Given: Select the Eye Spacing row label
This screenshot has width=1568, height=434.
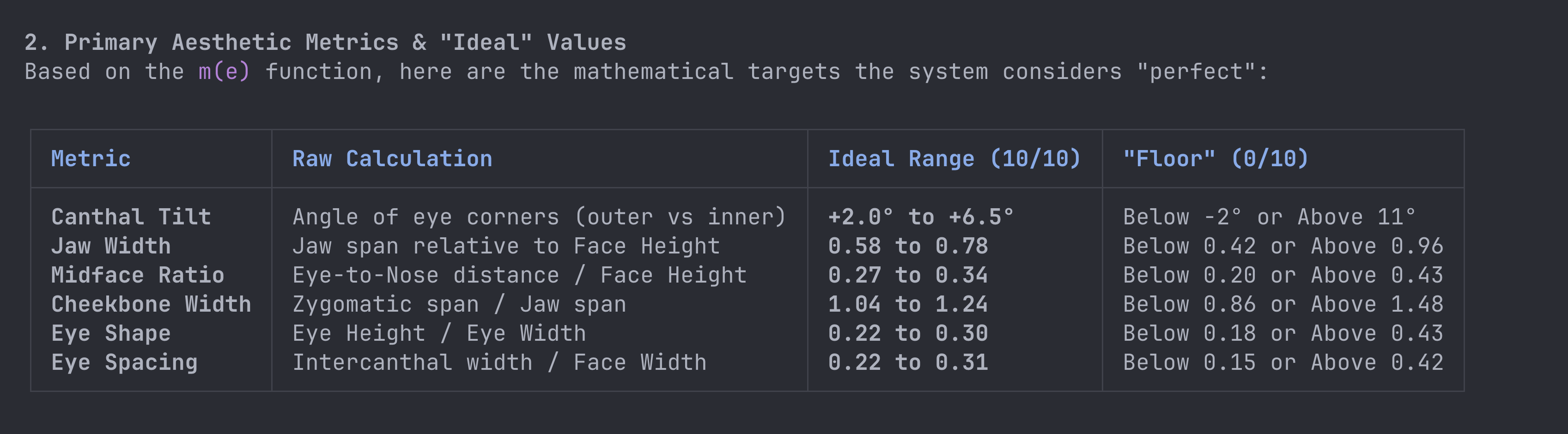Looking at the screenshot, I should (x=124, y=363).
